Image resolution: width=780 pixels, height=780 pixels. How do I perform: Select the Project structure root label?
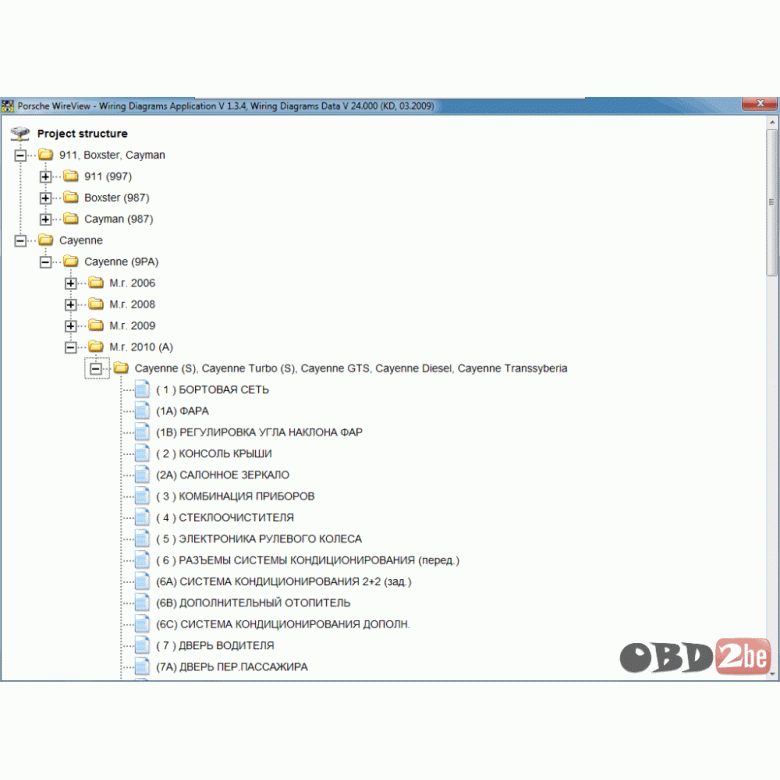(82, 134)
